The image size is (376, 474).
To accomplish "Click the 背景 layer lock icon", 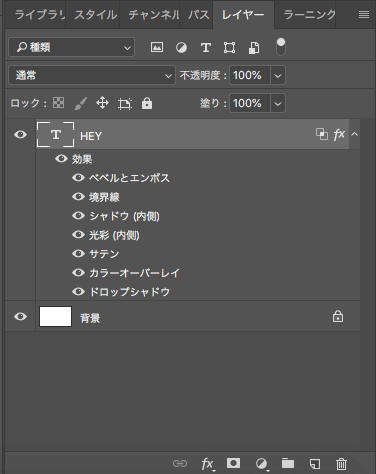I will [x=338, y=316].
